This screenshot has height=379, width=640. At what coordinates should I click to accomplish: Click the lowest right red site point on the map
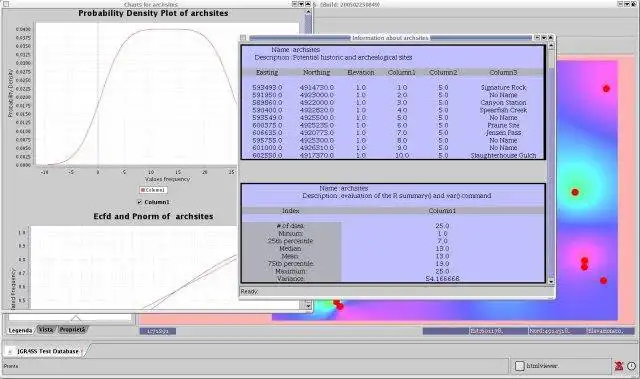(x=603, y=281)
